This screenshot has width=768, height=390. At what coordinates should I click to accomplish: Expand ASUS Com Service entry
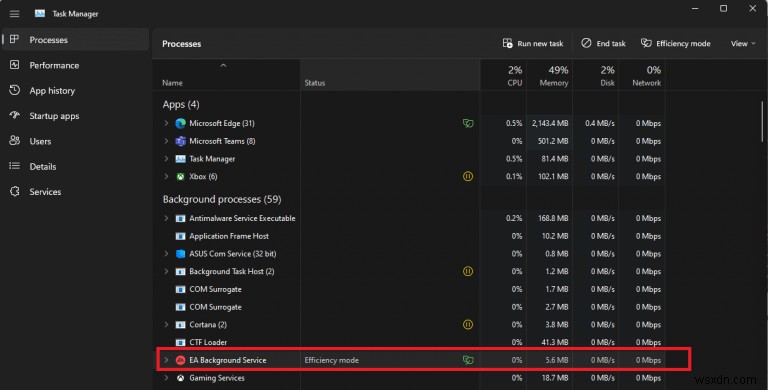(166, 254)
